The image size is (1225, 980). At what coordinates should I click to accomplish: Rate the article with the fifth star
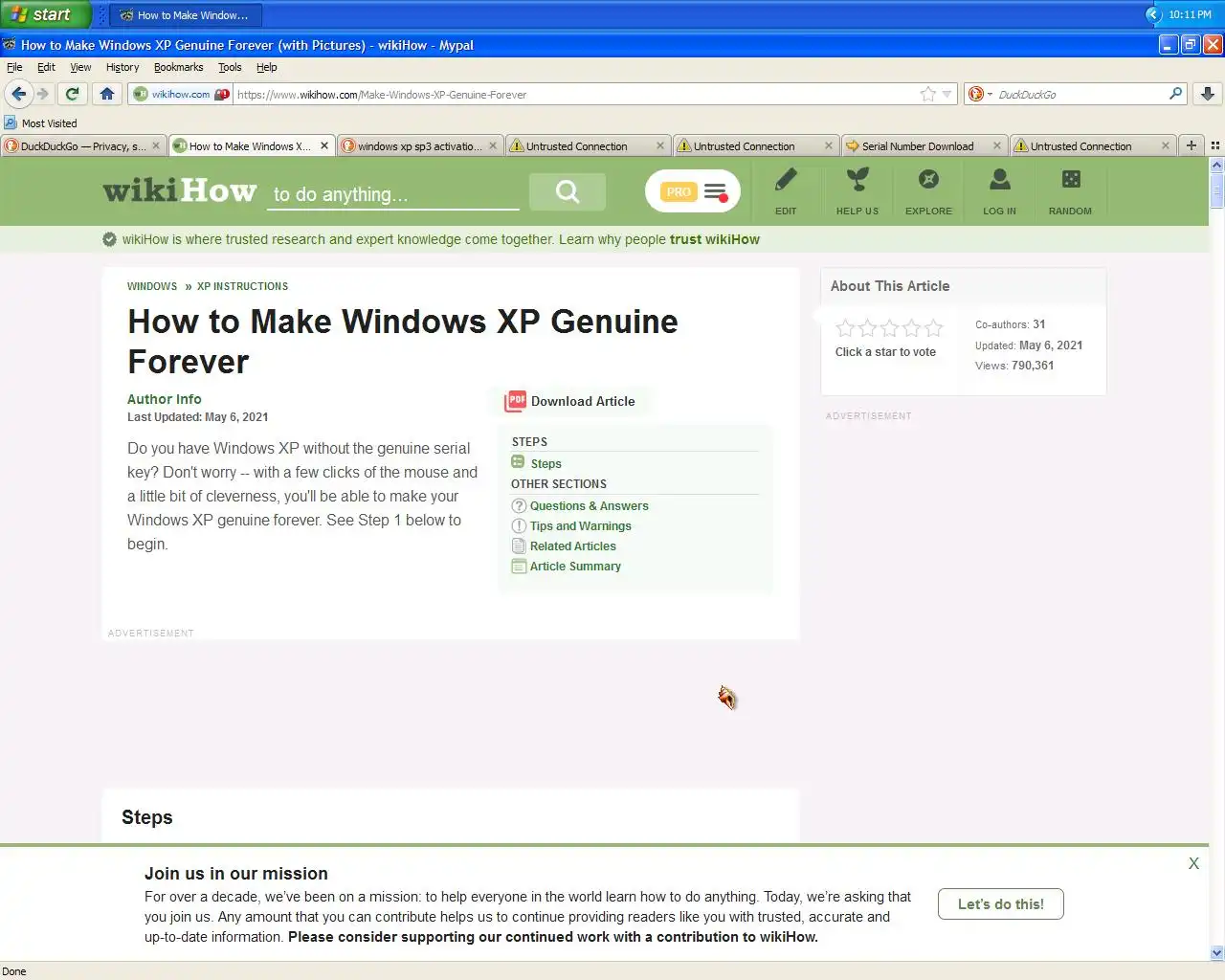click(933, 328)
